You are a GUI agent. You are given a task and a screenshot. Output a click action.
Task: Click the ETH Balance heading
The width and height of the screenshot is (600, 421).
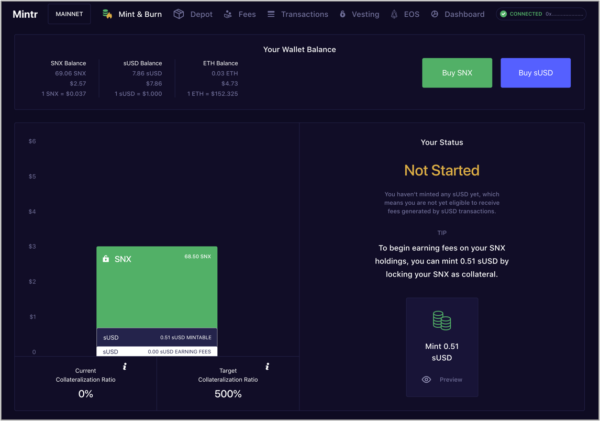pos(220,63)
